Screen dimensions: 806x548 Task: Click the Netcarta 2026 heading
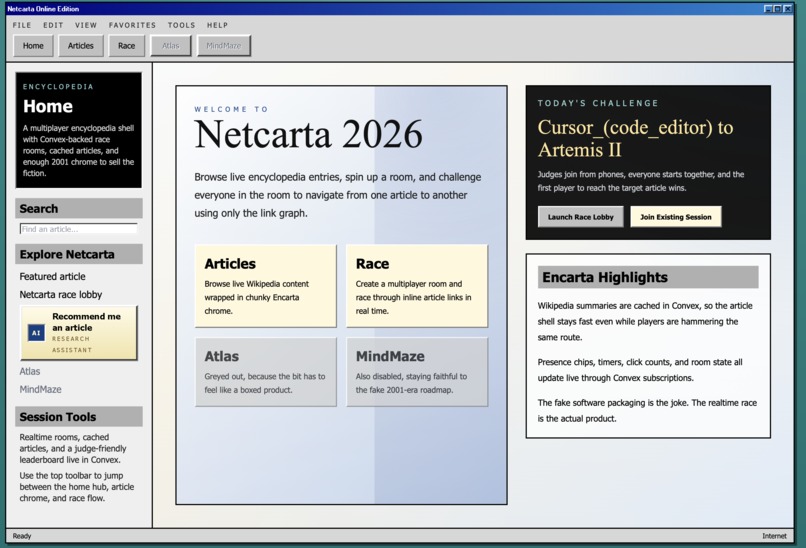(x=308, y=135)
